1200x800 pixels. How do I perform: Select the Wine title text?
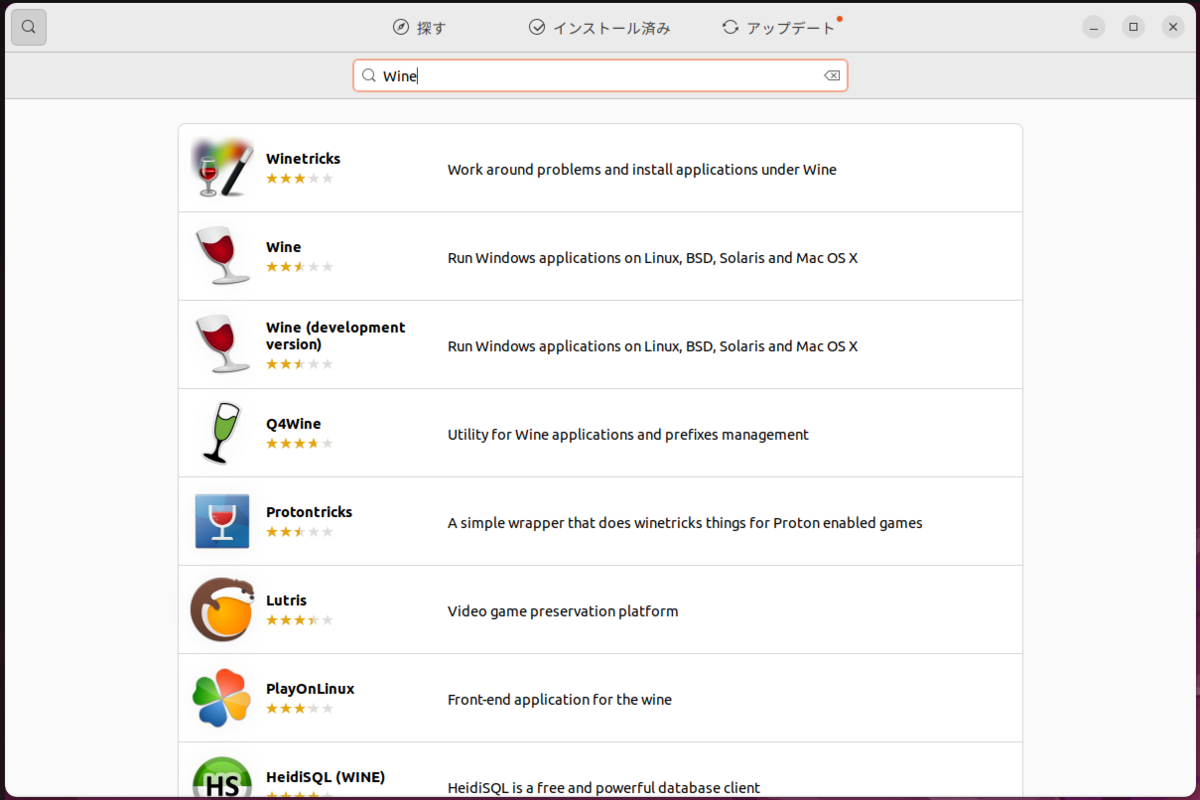(283, 247)
